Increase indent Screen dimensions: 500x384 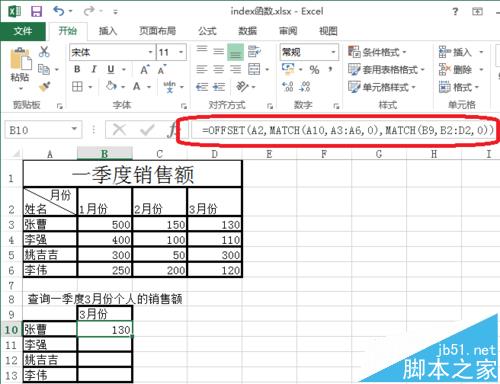point(219,87)
